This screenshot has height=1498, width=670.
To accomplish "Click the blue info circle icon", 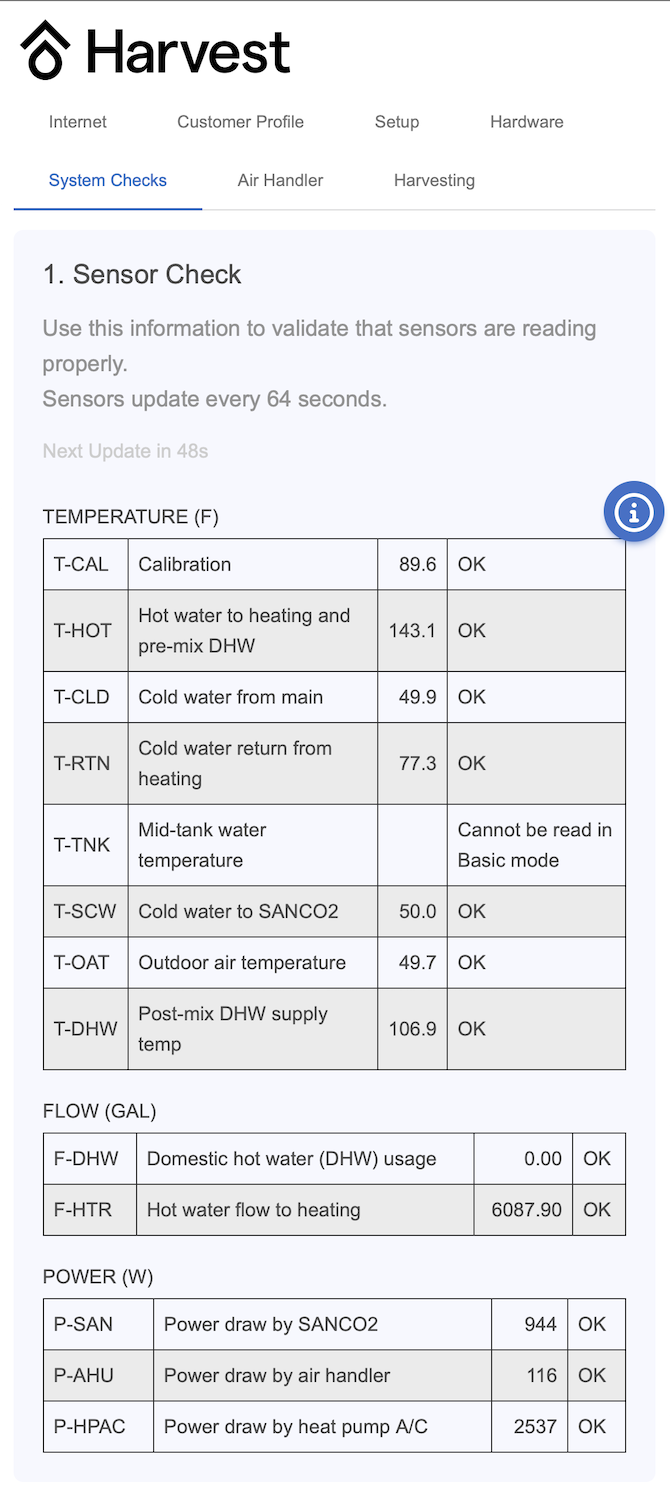I will [634, 512].
